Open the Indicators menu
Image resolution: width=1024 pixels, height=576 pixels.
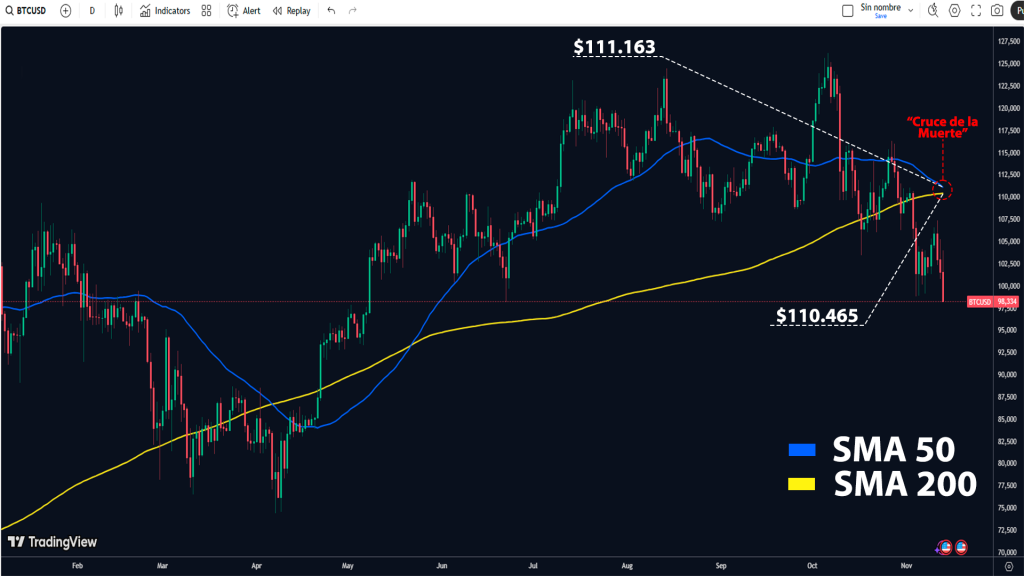[165, 11]
